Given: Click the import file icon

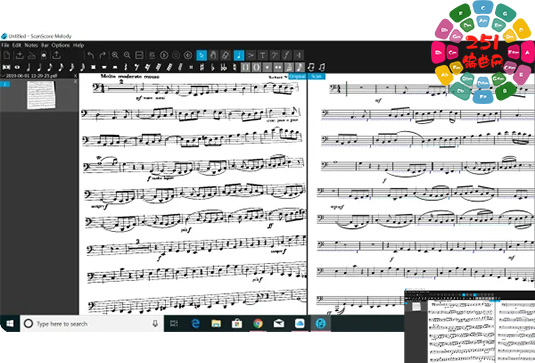Looking at the screenshot, I should tap(19, 55).
